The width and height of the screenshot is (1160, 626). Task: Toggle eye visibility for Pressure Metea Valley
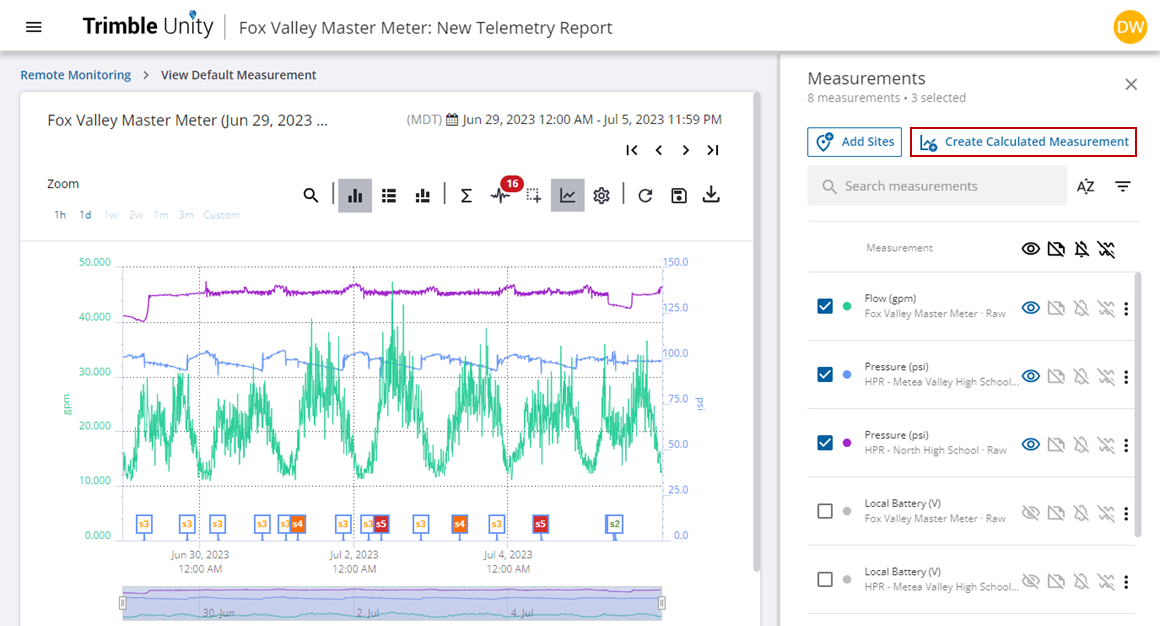coord(1031,376)
